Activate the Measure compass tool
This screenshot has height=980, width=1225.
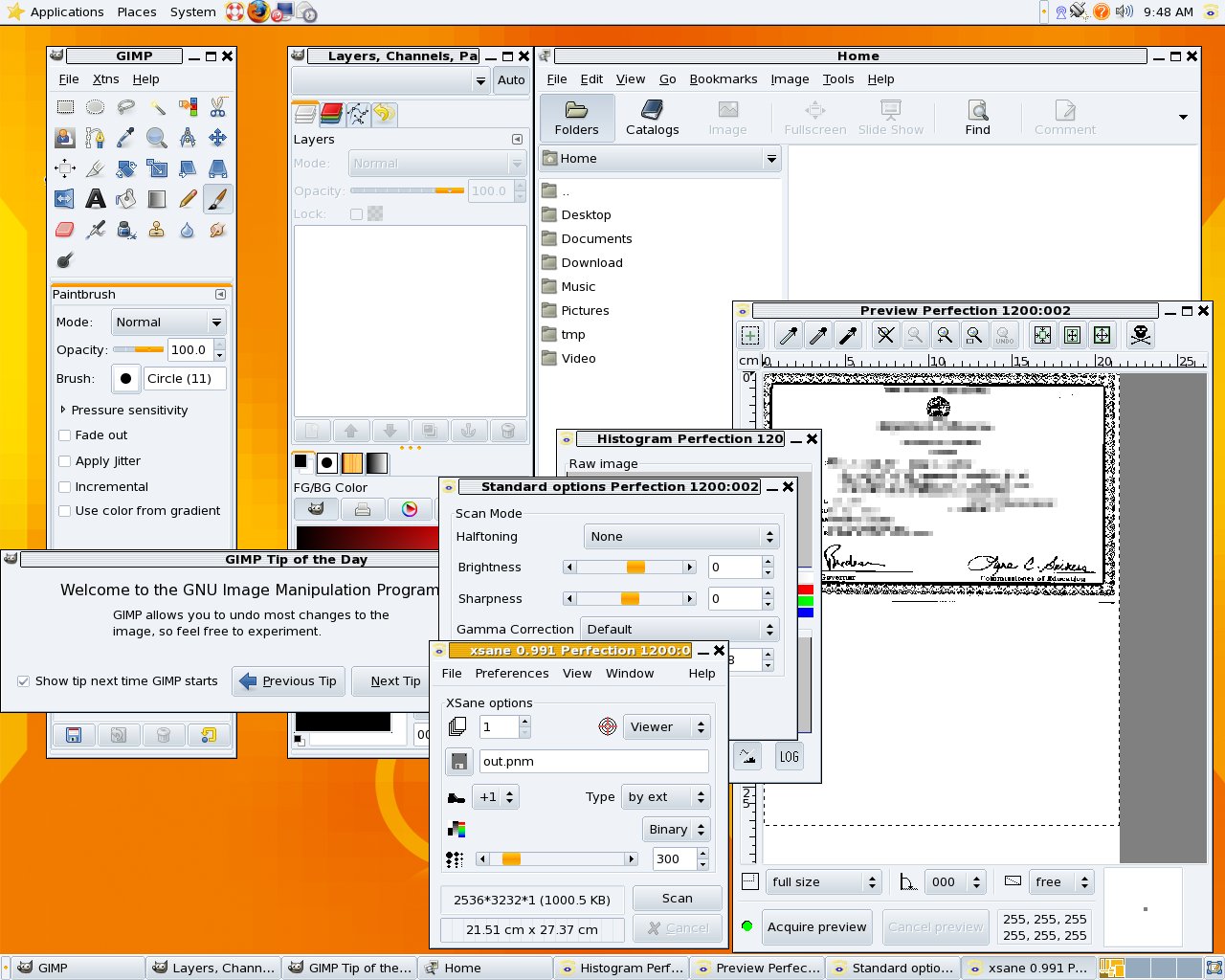pos(188,138)
